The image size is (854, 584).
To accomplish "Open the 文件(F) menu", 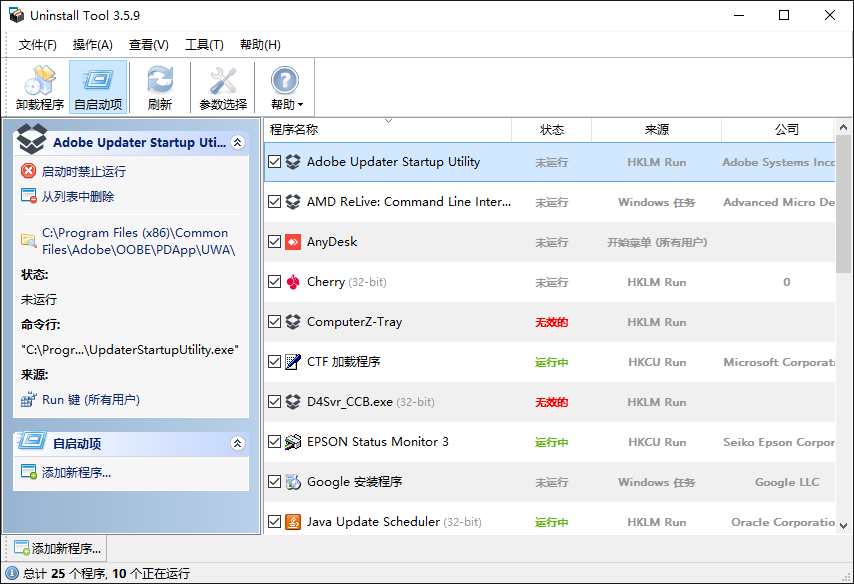I will [x=38, y=45].
